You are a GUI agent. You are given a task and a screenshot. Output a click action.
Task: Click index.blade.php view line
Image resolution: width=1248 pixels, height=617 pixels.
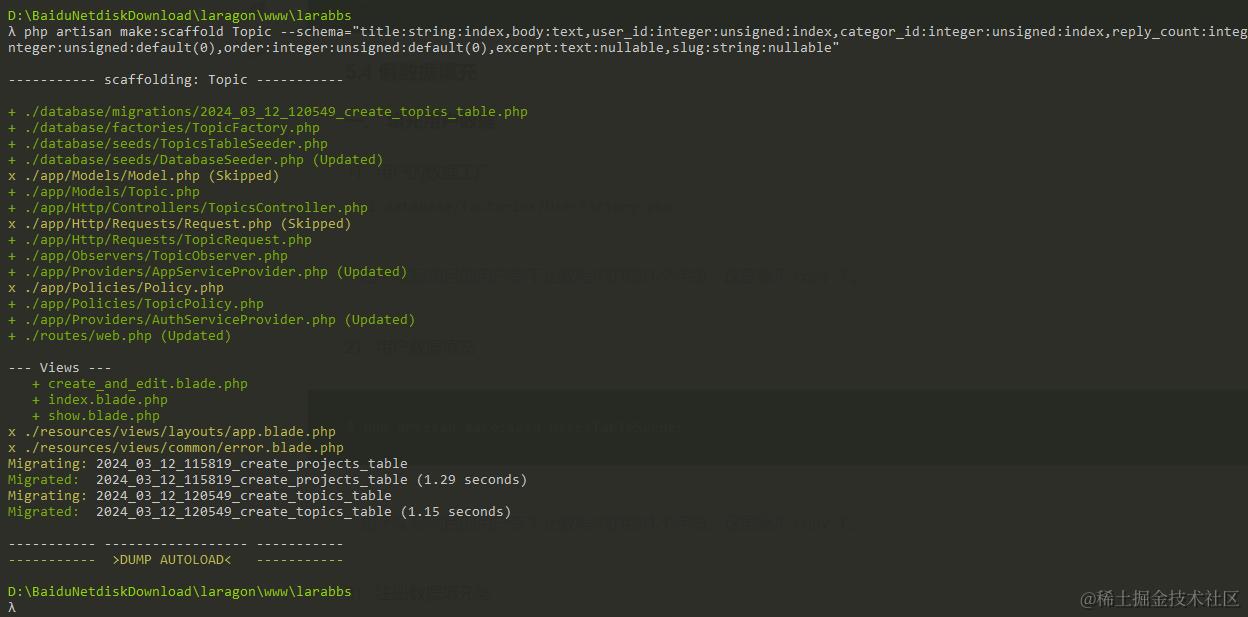(100, 400)
